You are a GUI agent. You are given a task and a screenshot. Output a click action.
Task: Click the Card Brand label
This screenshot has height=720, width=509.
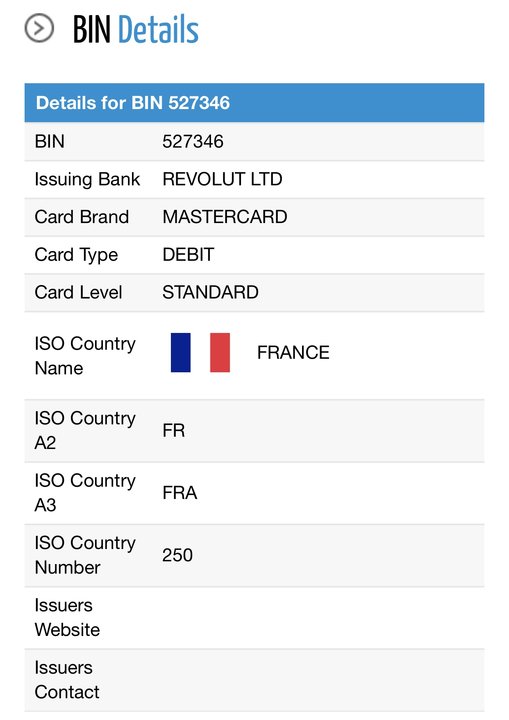82,217
